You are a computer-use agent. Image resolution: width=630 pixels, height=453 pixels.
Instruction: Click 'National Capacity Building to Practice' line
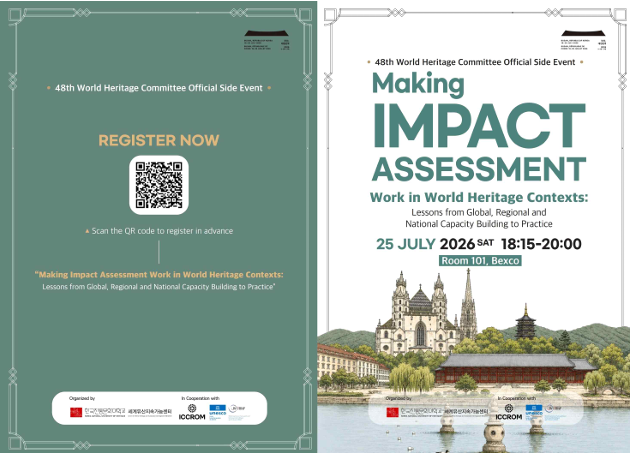pyautogui.click(x=479, y=224)
